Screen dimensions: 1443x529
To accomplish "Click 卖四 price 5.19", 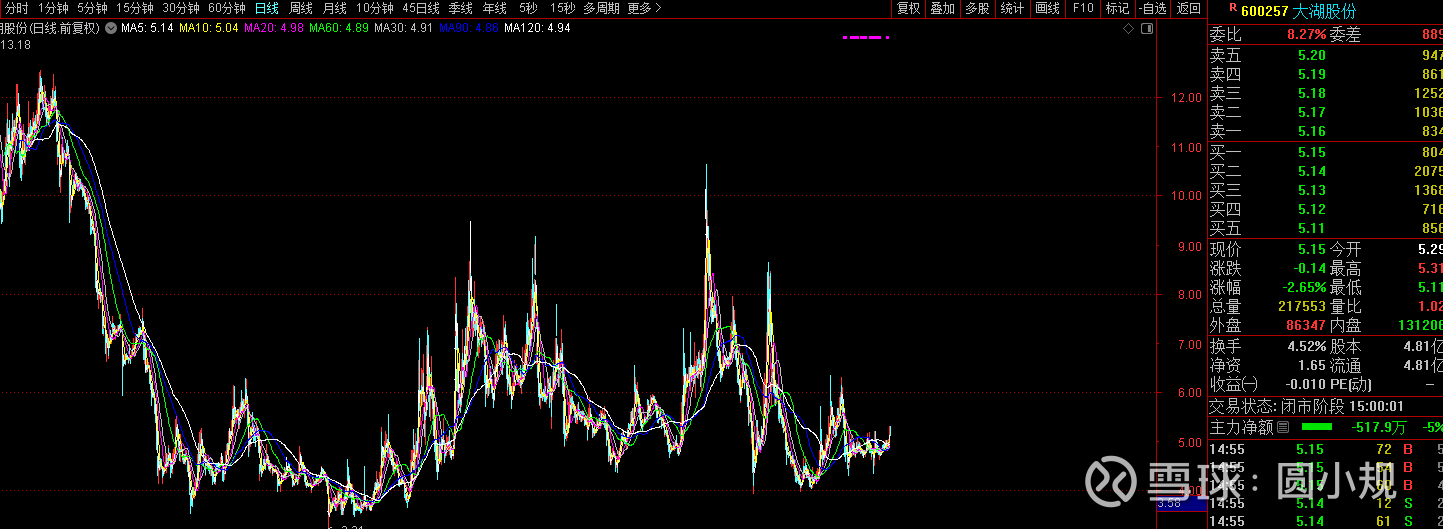I will click(1312, 74).
